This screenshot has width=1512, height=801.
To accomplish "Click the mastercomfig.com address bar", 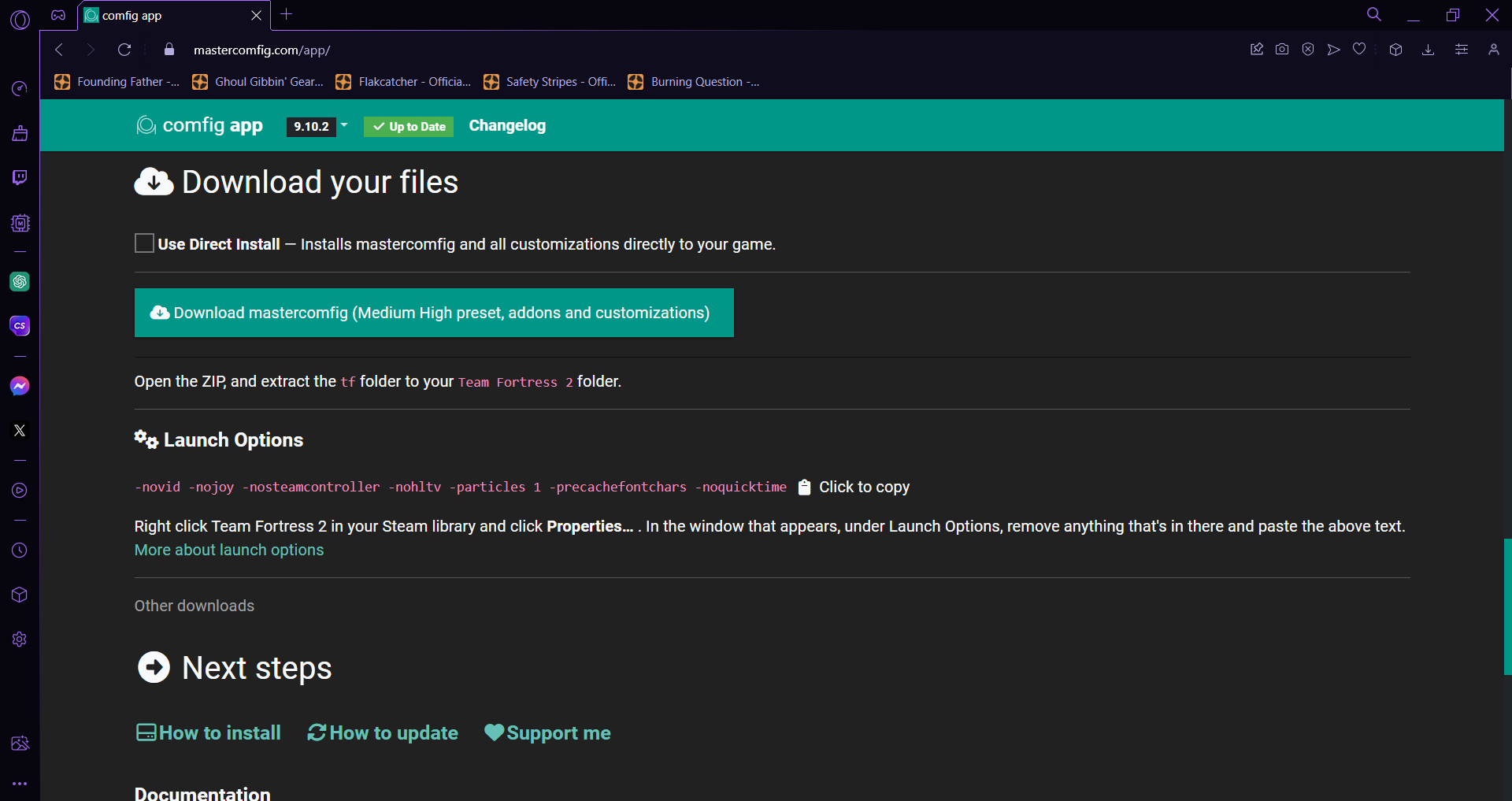I will click(262, 50).
